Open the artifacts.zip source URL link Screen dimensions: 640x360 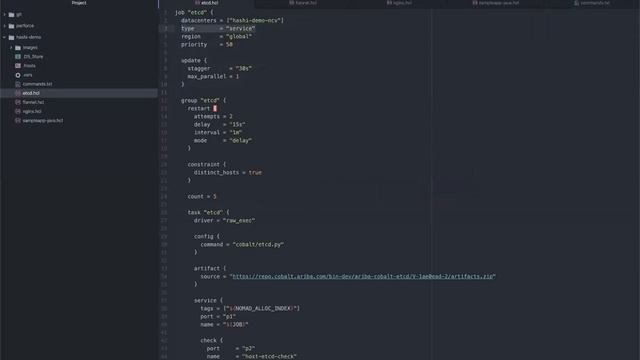[x=363, y=276]
